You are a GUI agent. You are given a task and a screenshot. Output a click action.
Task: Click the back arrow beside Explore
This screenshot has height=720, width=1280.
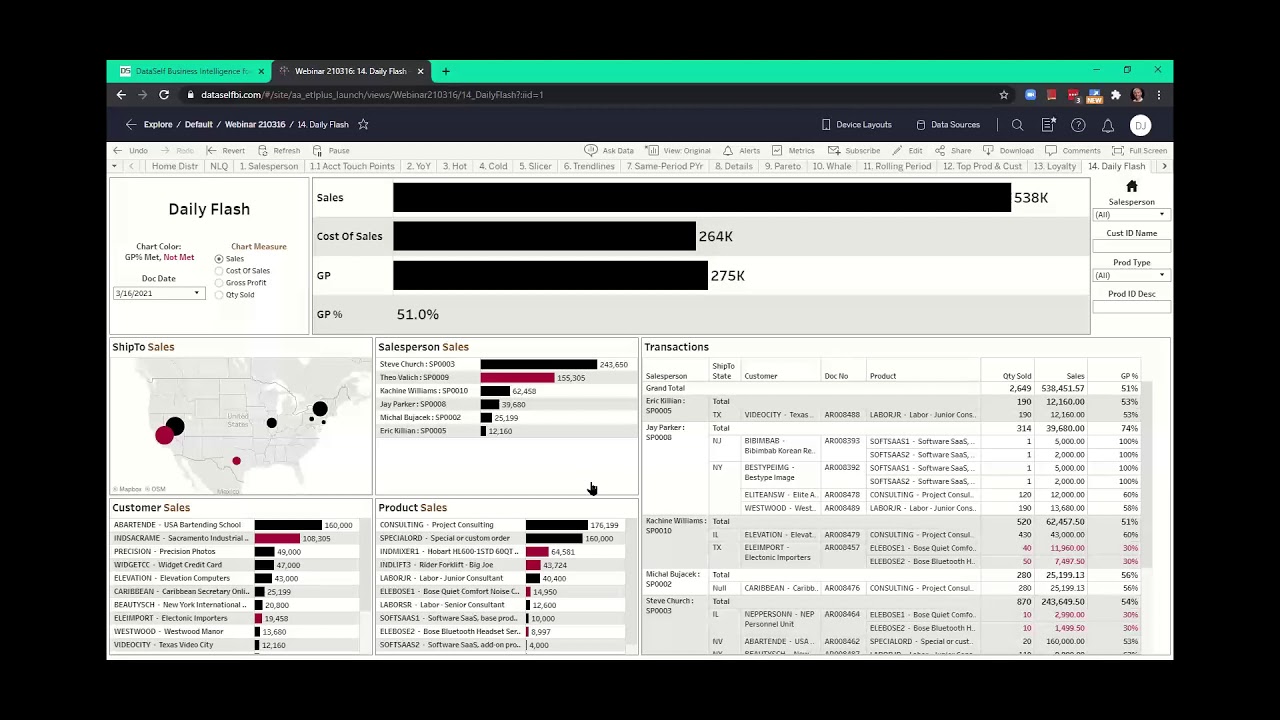[130, 124]
